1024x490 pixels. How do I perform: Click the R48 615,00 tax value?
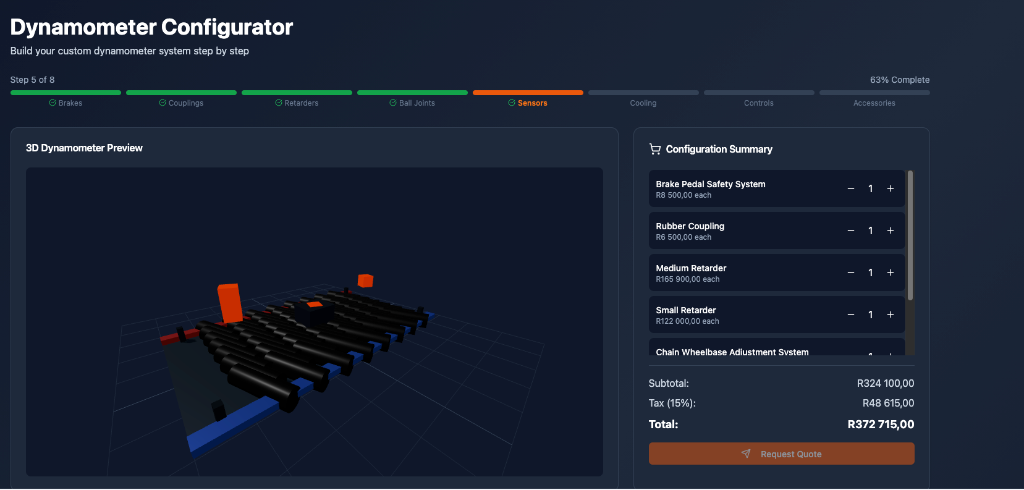[888, 403]
